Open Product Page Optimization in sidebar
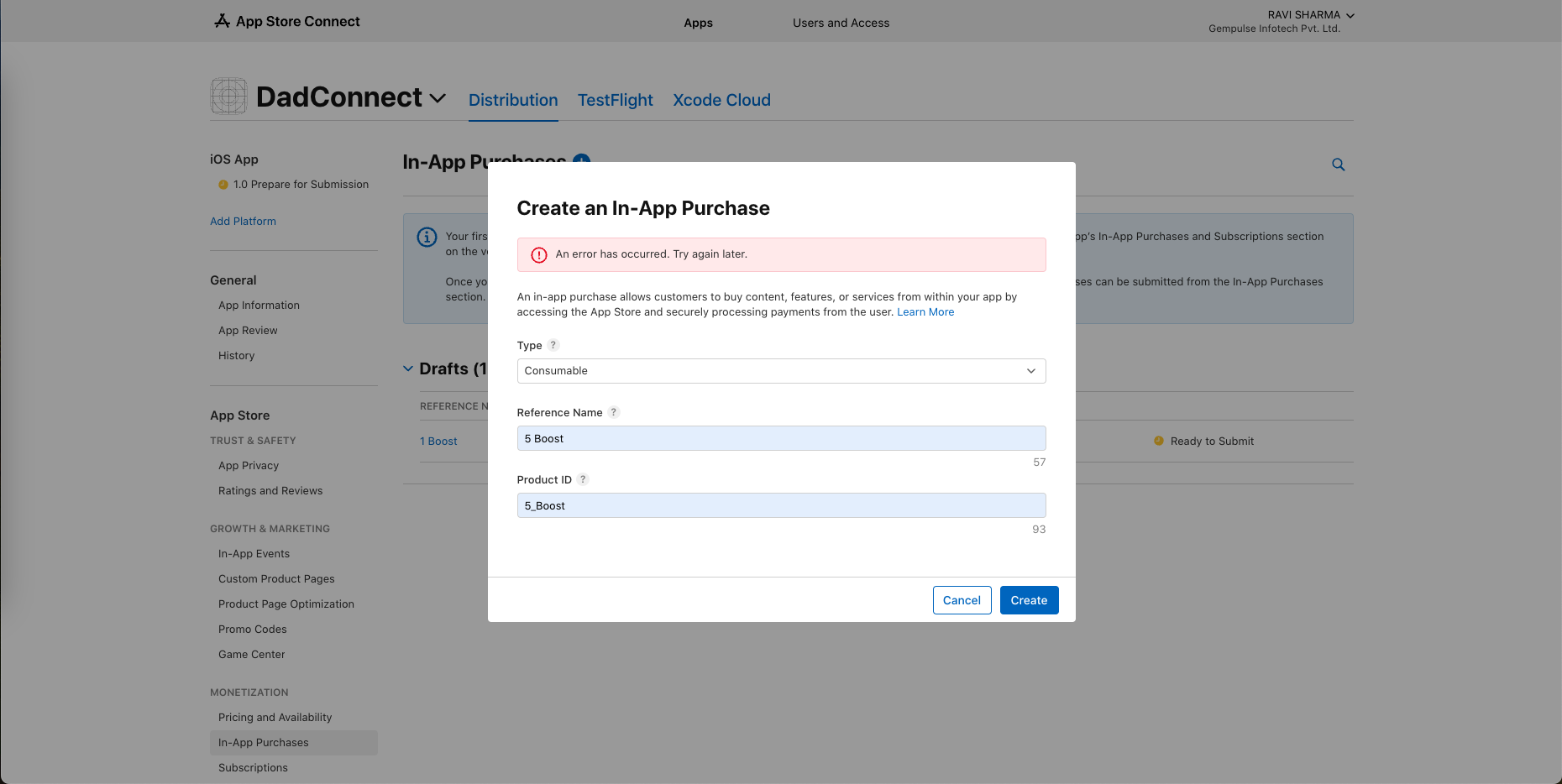Image resolution: width=1562 pixels, height=784 pixels. pos(286,604)
